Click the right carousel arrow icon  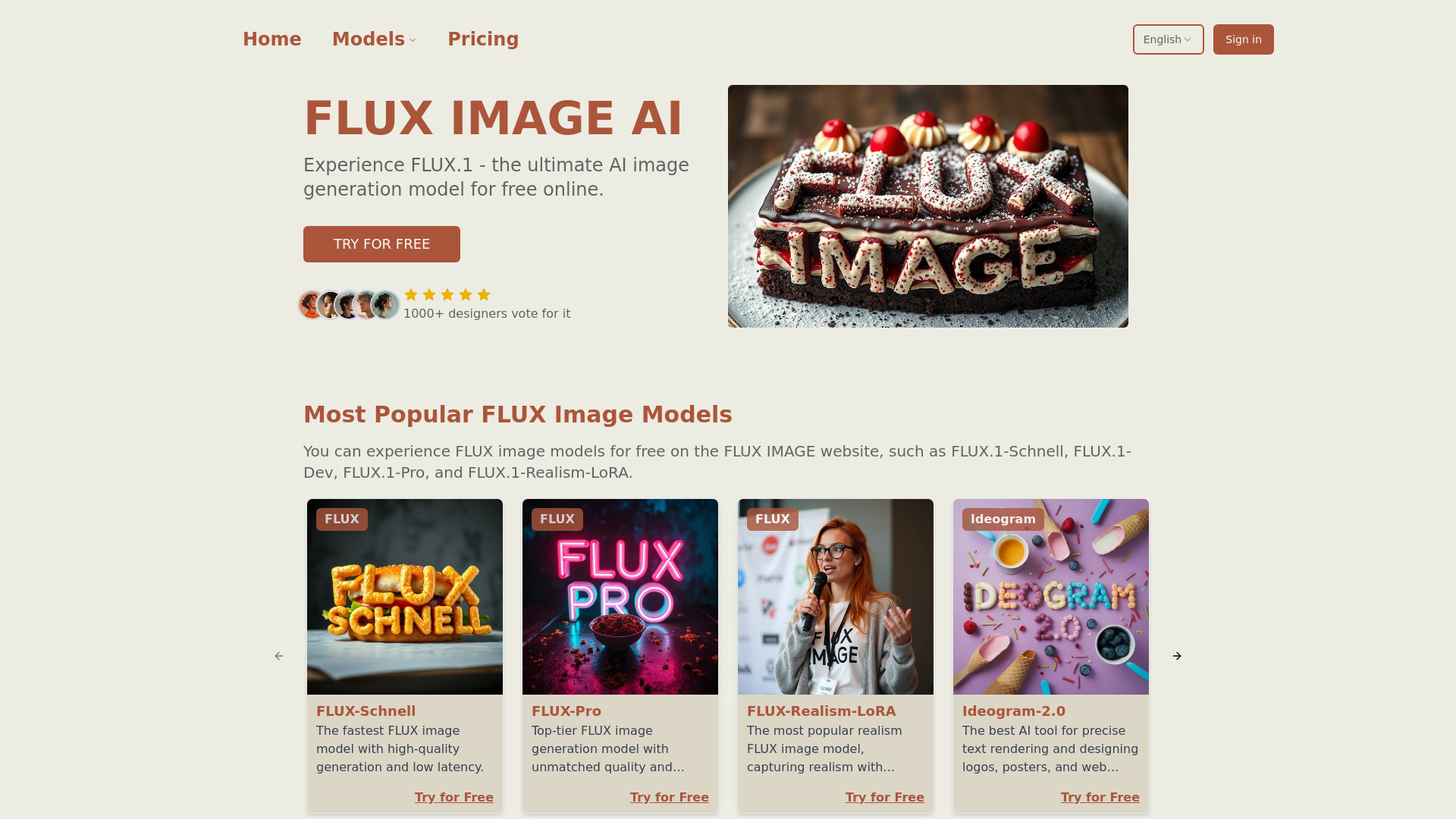[1177, 656]
